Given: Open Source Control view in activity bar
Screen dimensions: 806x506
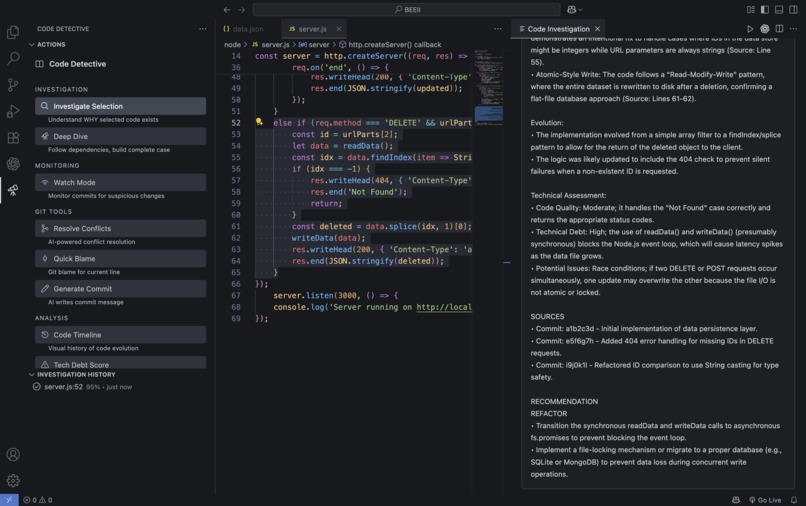Looking at the screenshot, I should coord(13,85).
